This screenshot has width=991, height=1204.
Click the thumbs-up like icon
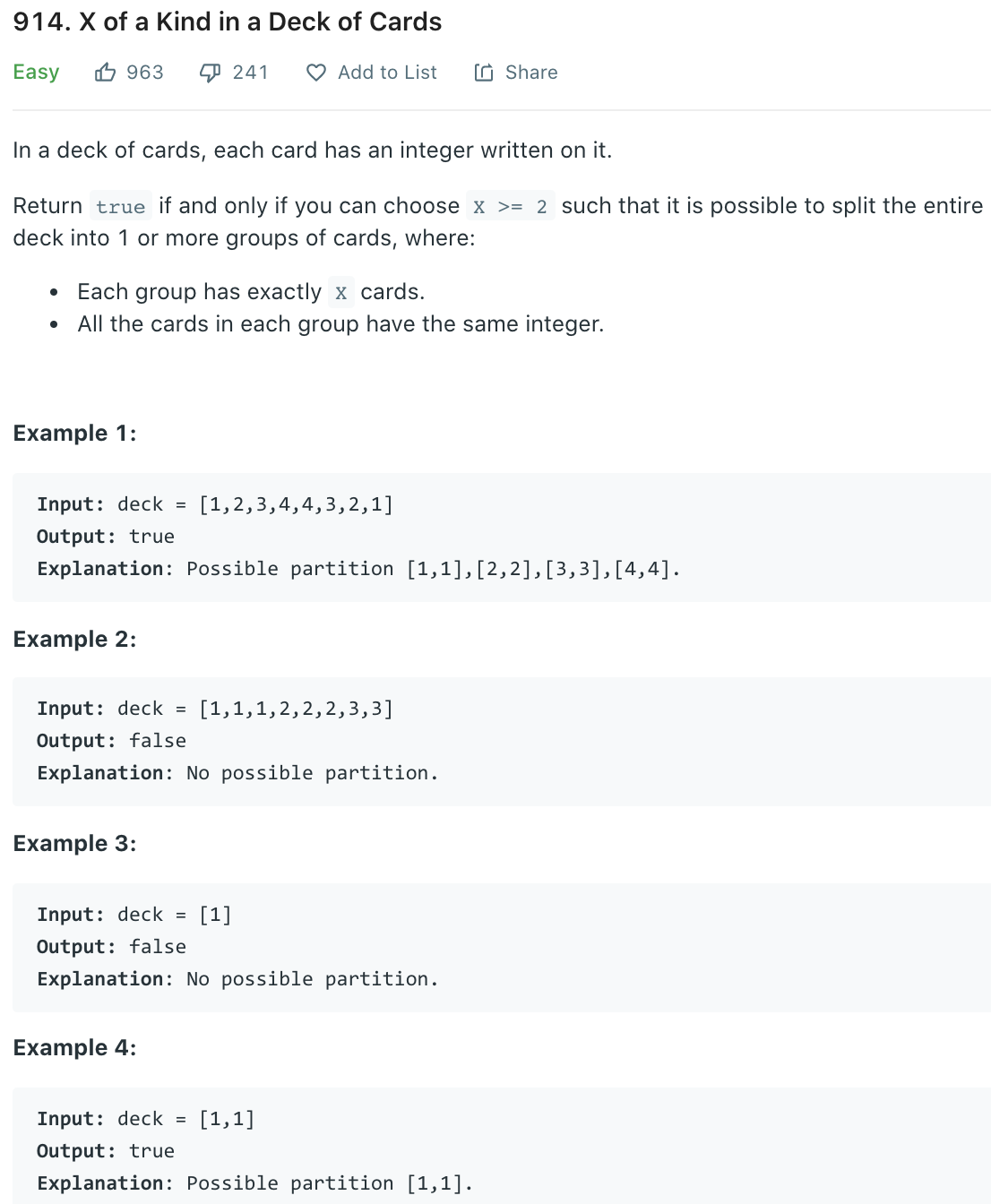click(105, 73)
